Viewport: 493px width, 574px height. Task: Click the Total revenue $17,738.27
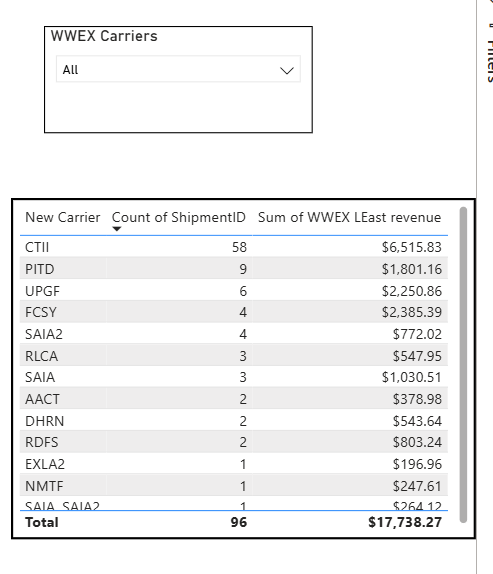pos(405,522)
